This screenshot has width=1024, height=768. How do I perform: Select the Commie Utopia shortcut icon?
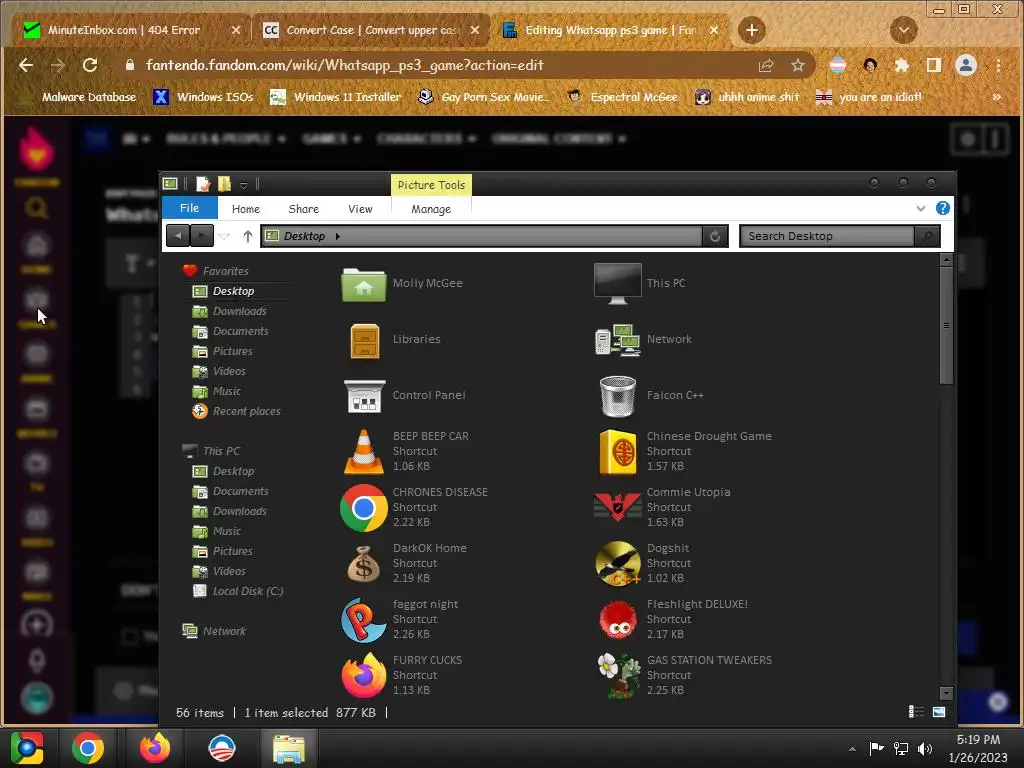tap(617, 507)
